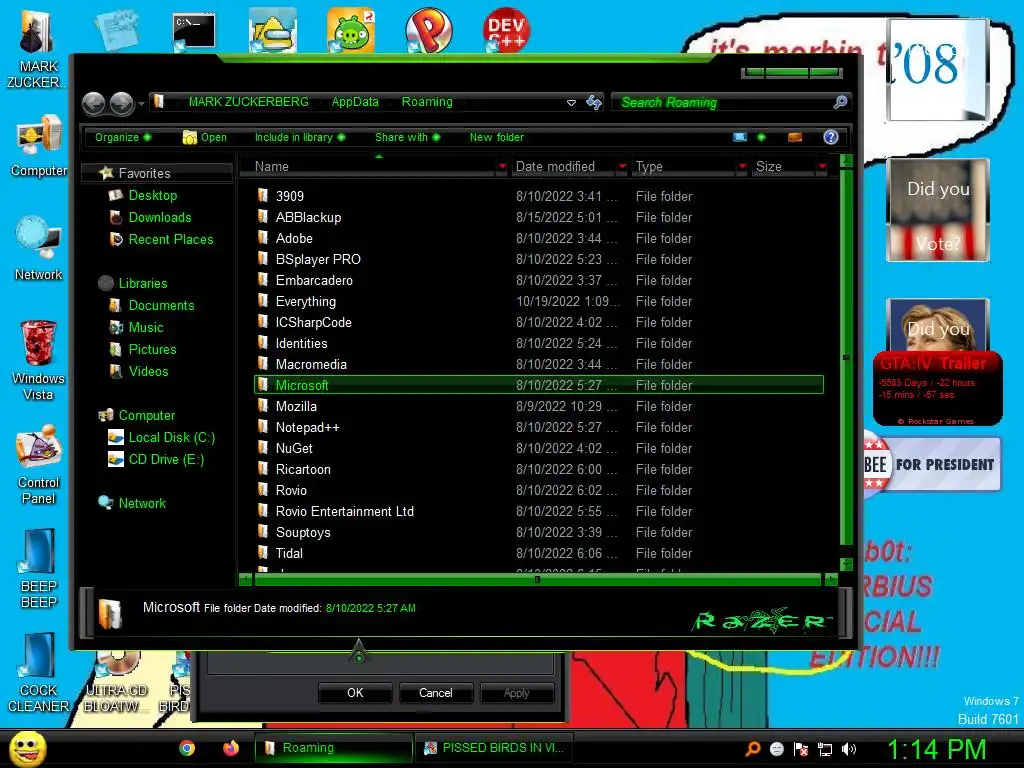This screenshot has height=768, width=1024.
Task: Open the Include in library menu
Action: tap(300, 137)
